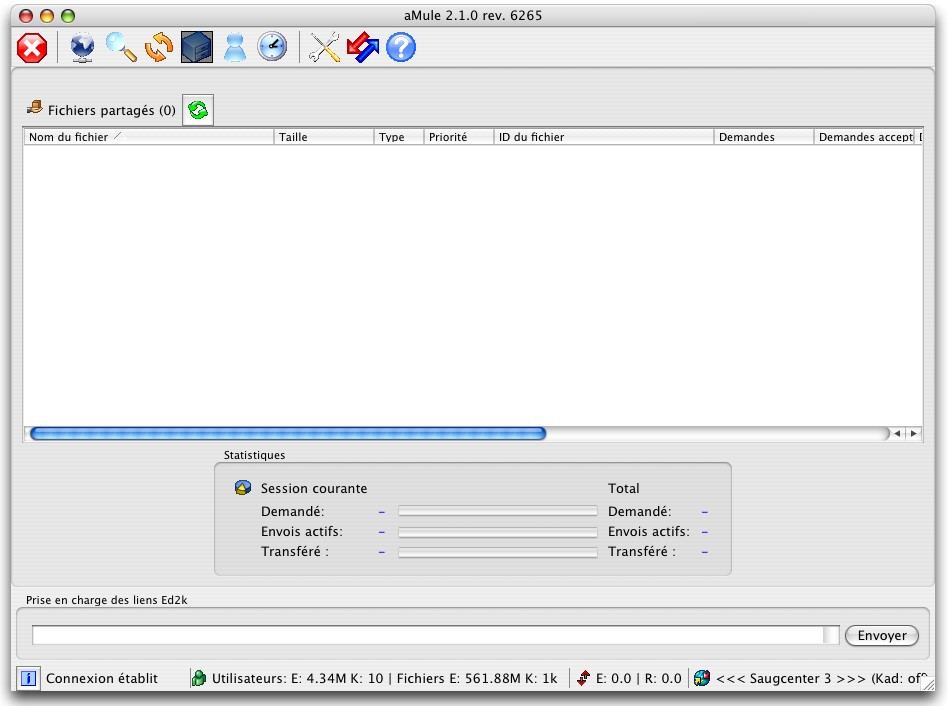Click the Demandes column header

click(x=763, y=137)
